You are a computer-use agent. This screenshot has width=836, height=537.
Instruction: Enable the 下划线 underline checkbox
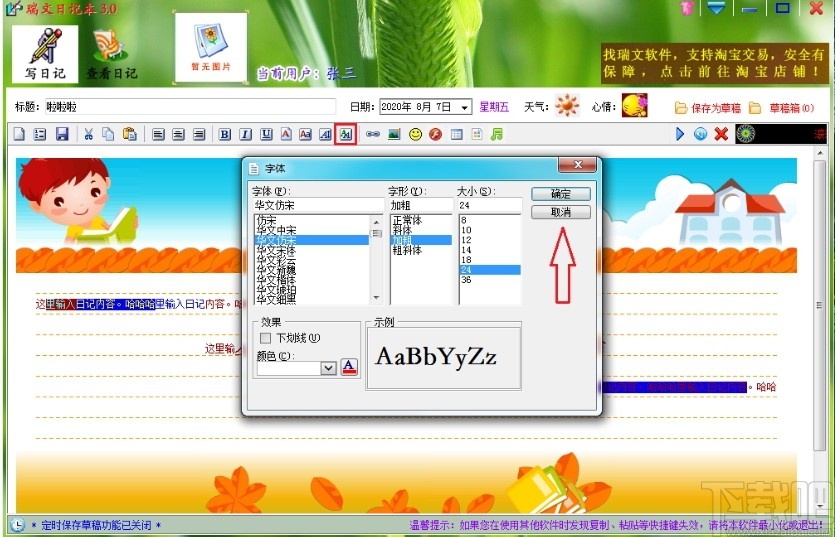click(265, 338)
